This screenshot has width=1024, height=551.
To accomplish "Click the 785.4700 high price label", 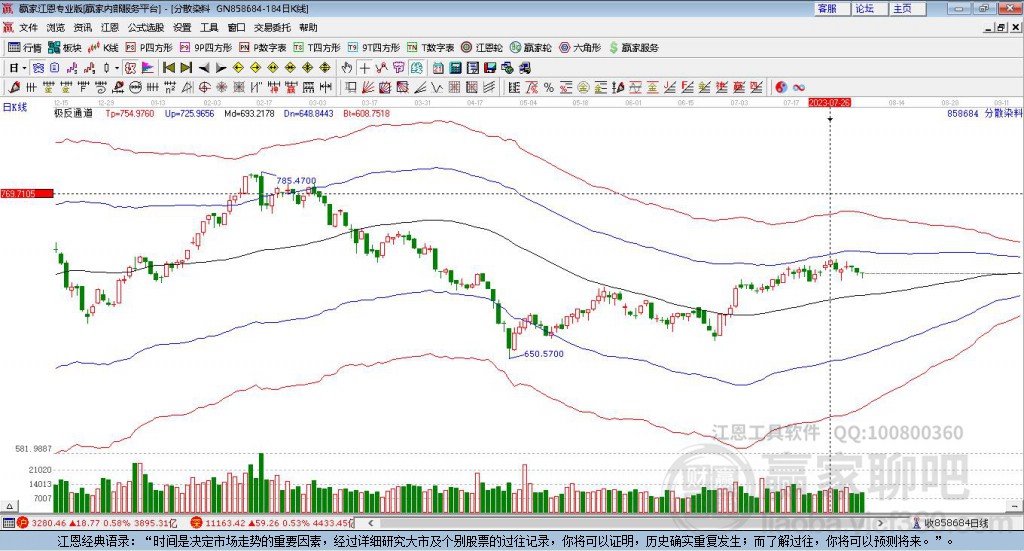I will (296, 180).
